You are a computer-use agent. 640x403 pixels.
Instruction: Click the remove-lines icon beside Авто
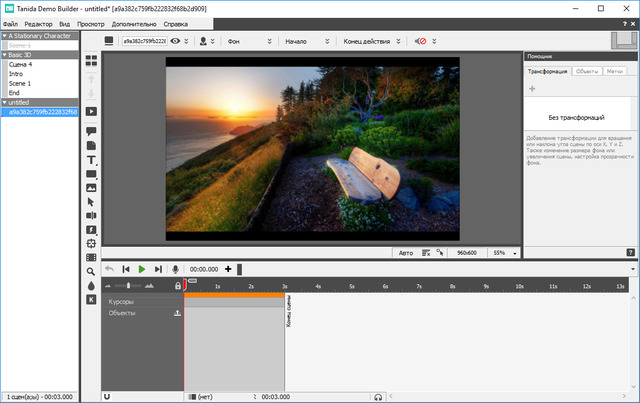click(426, 253)
